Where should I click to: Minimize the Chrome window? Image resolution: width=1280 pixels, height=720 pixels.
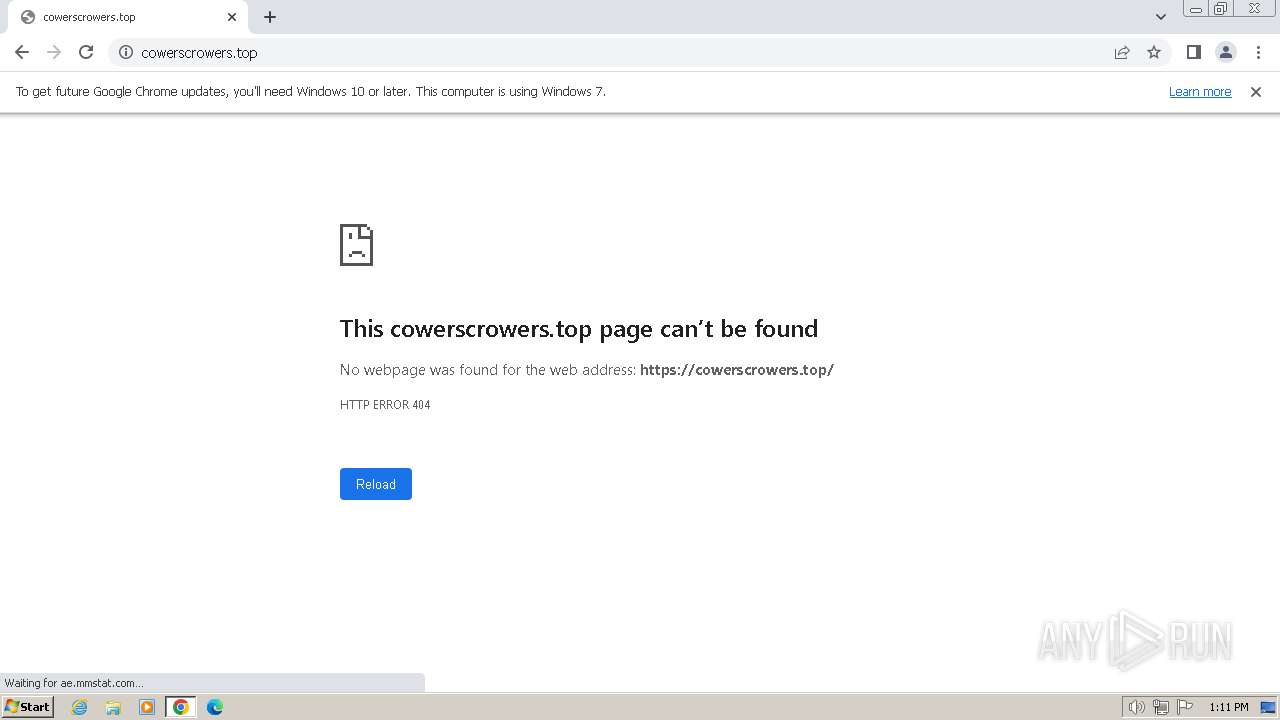point(1196,9)
